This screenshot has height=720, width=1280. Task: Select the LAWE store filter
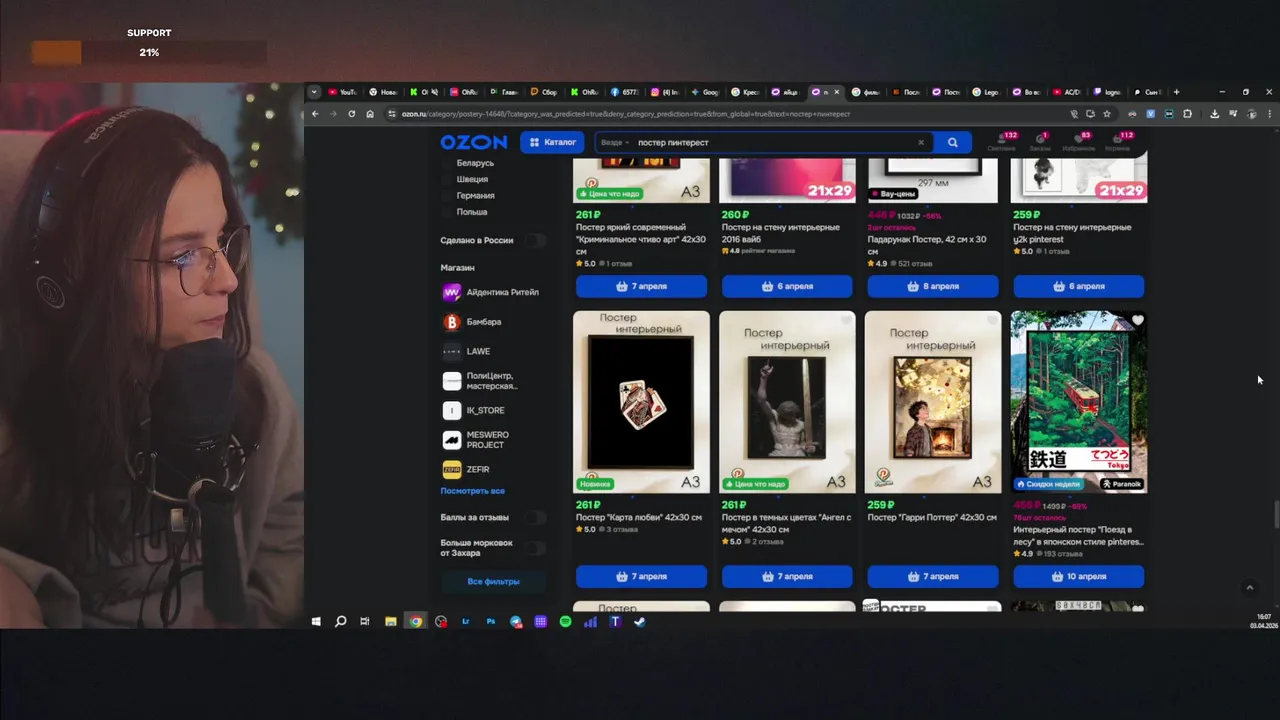466,351
